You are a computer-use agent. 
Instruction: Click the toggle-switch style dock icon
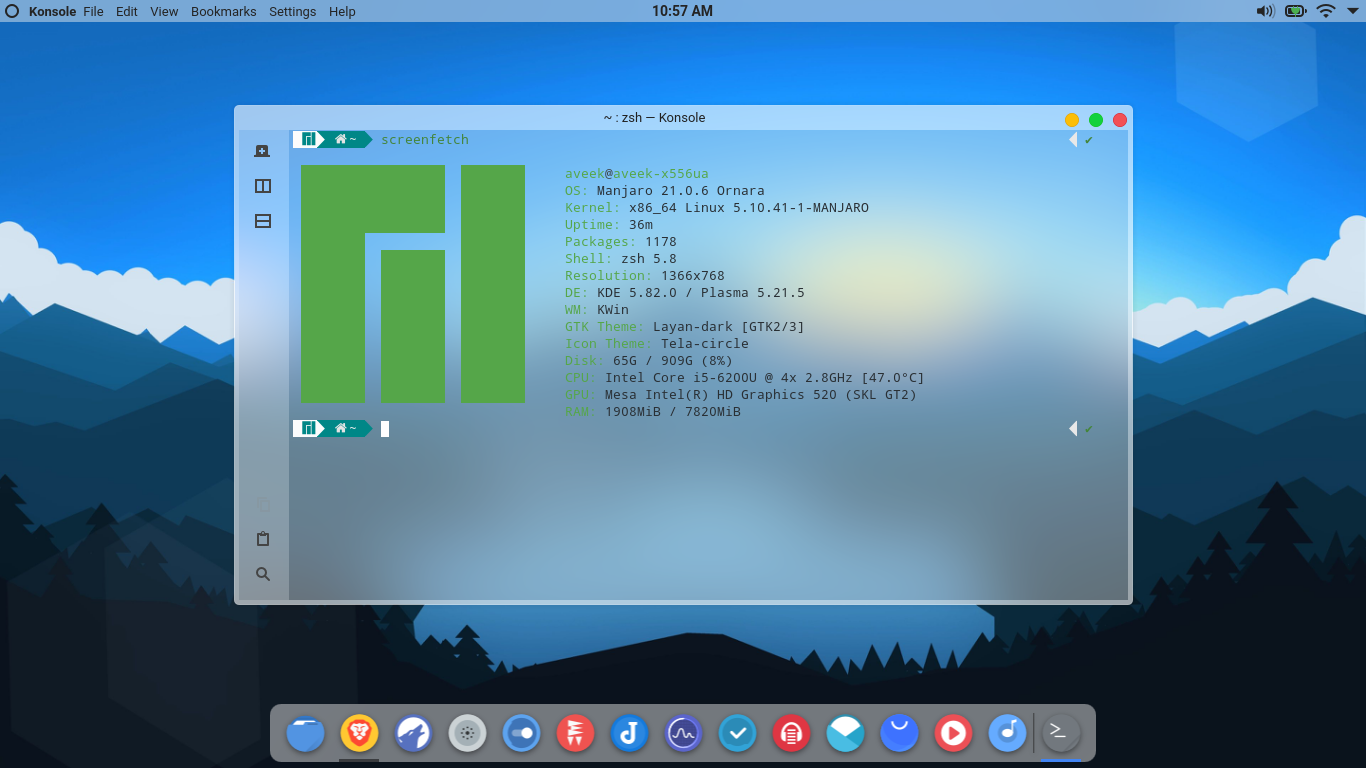point(521,733)
